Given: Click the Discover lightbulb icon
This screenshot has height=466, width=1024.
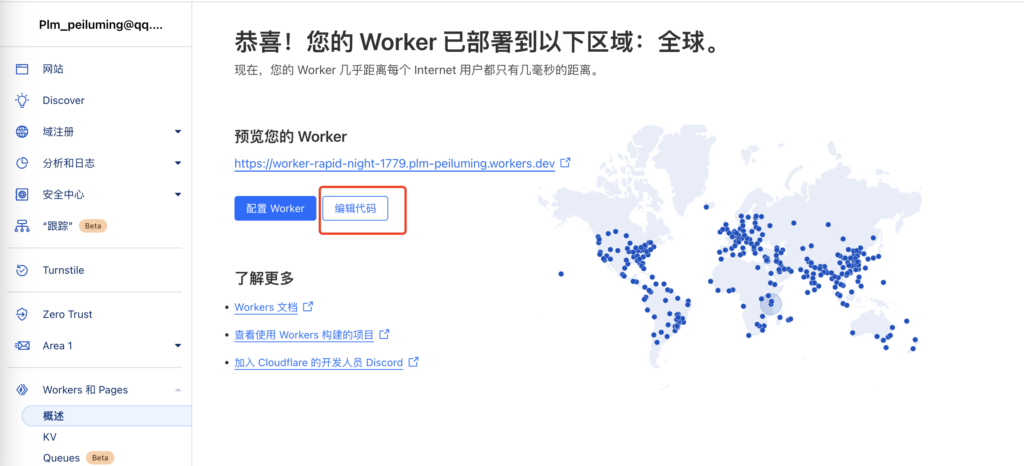Looking at the screenshot, I should [22, 100].
